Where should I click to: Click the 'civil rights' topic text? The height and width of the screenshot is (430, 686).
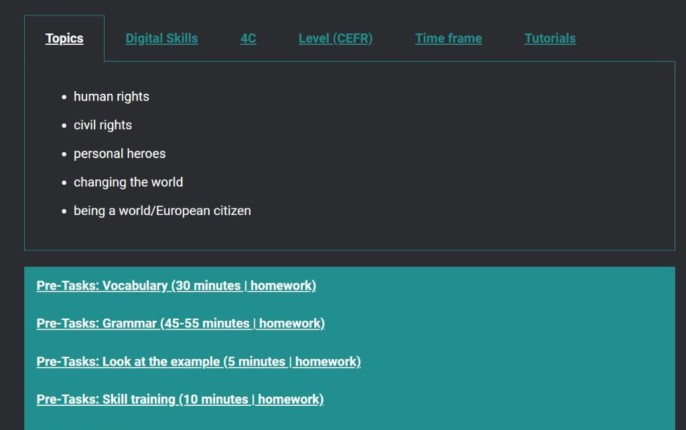[x=103, y=126]
